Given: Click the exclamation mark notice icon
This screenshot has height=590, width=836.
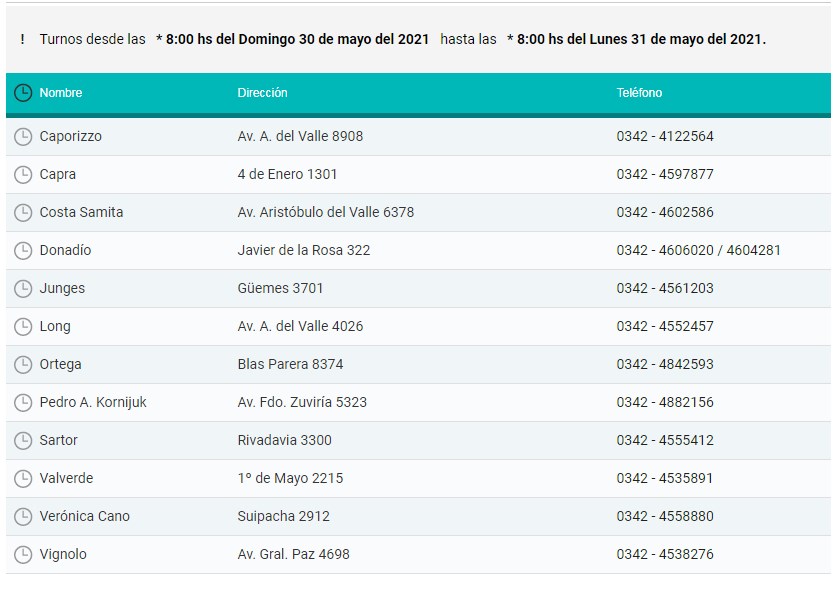Looking at the screenshot, I should tap(22, 39).
